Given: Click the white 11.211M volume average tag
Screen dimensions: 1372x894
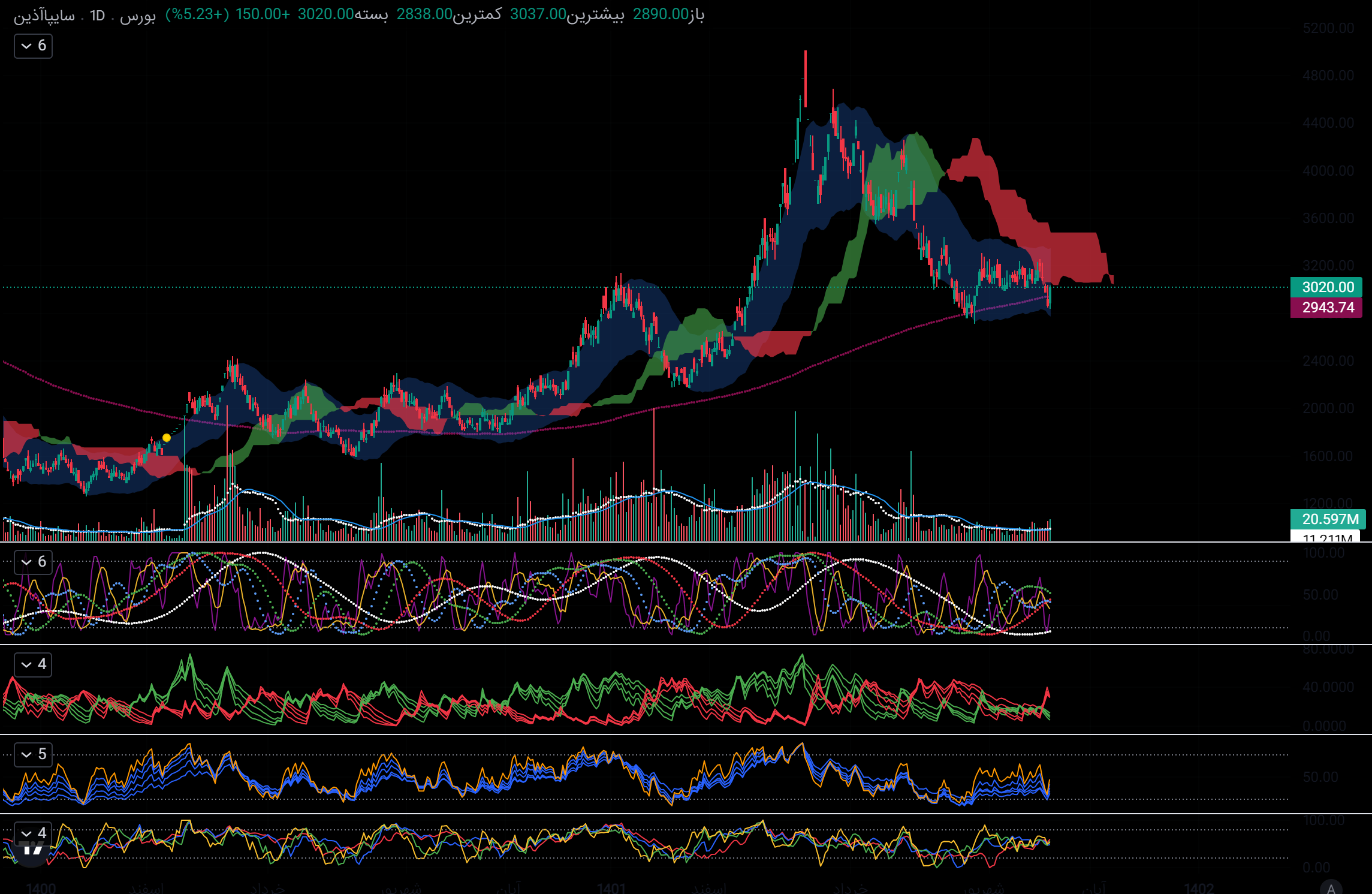Looking at the screenshot, I should [x=1326, y=537].
